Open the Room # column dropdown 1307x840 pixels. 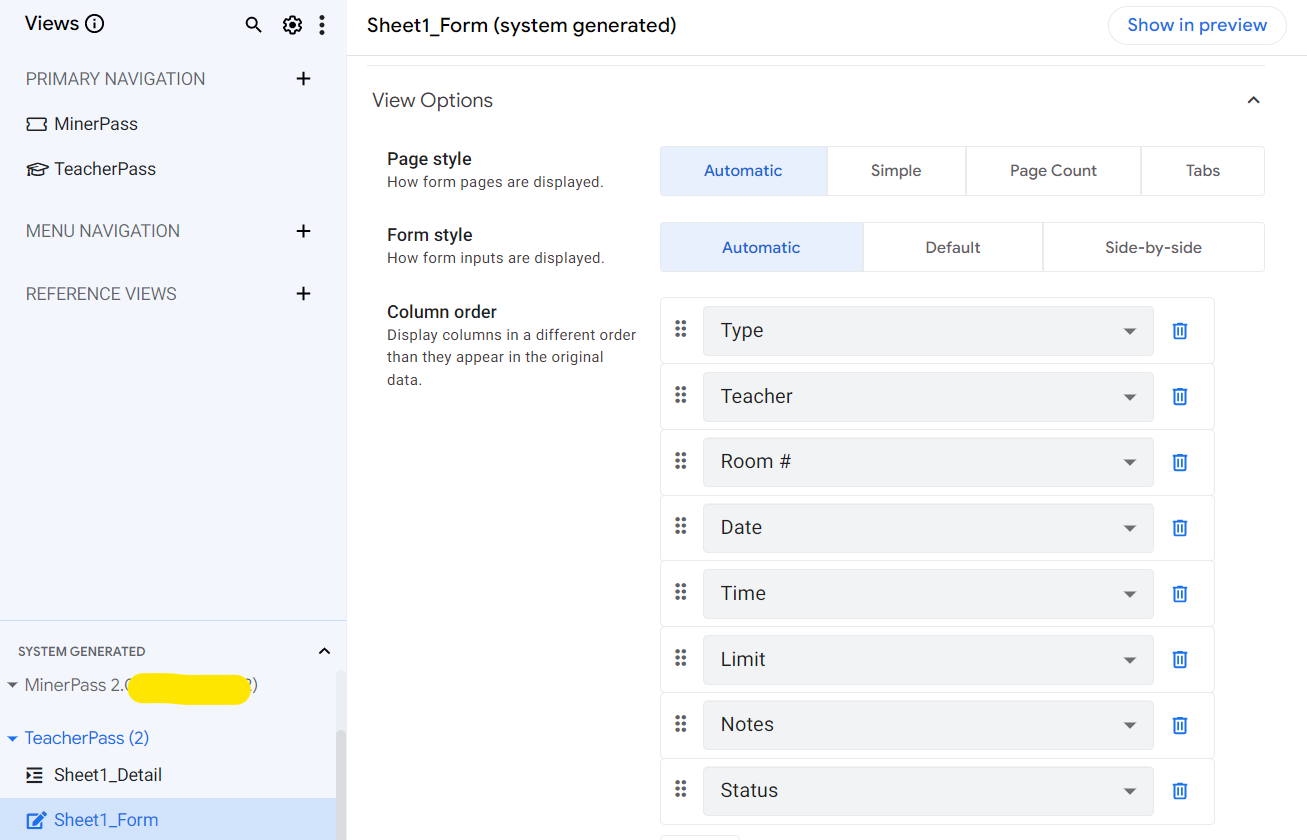click(x=927, y=462)
